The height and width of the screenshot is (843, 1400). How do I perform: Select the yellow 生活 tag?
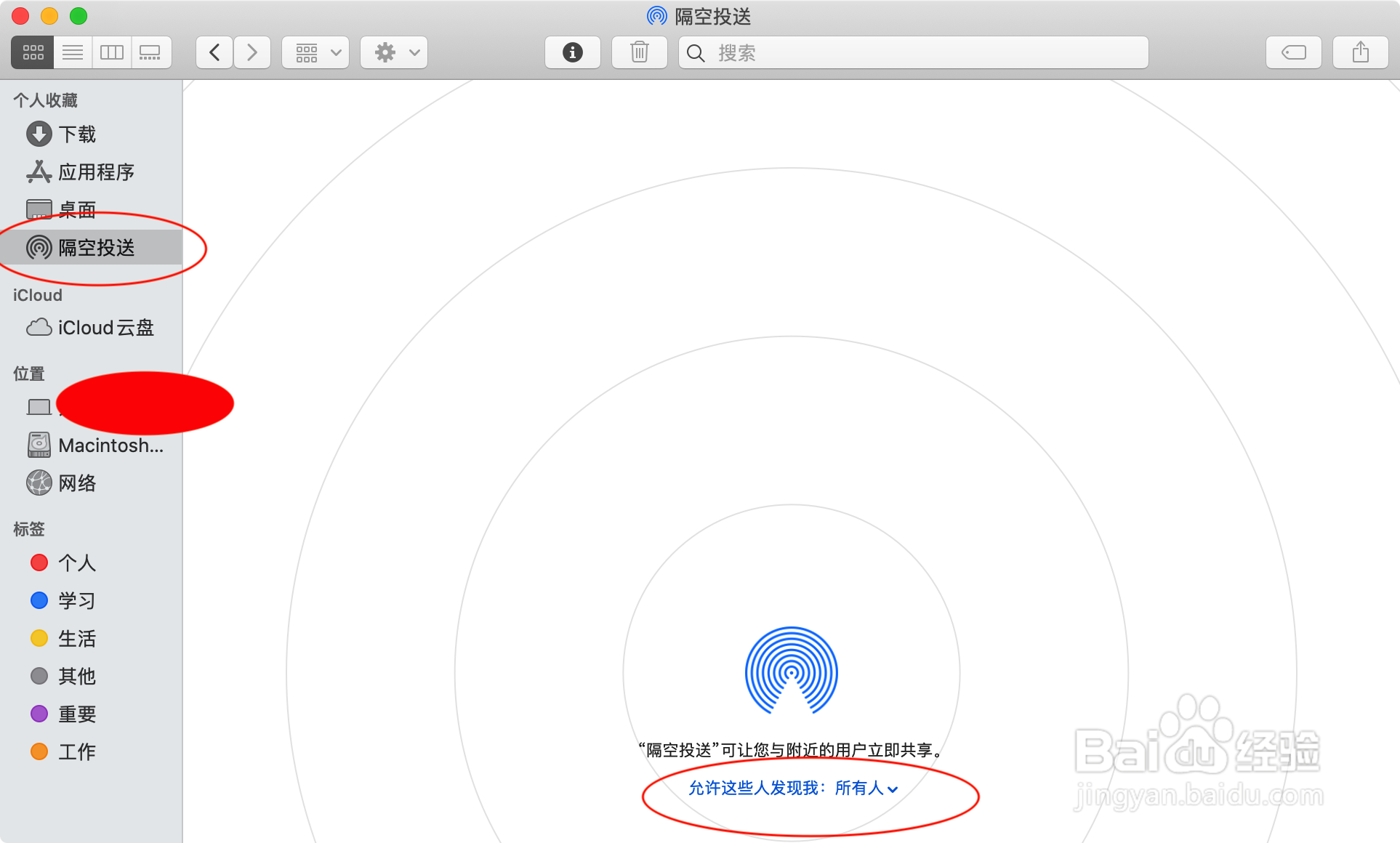[91, 639]
